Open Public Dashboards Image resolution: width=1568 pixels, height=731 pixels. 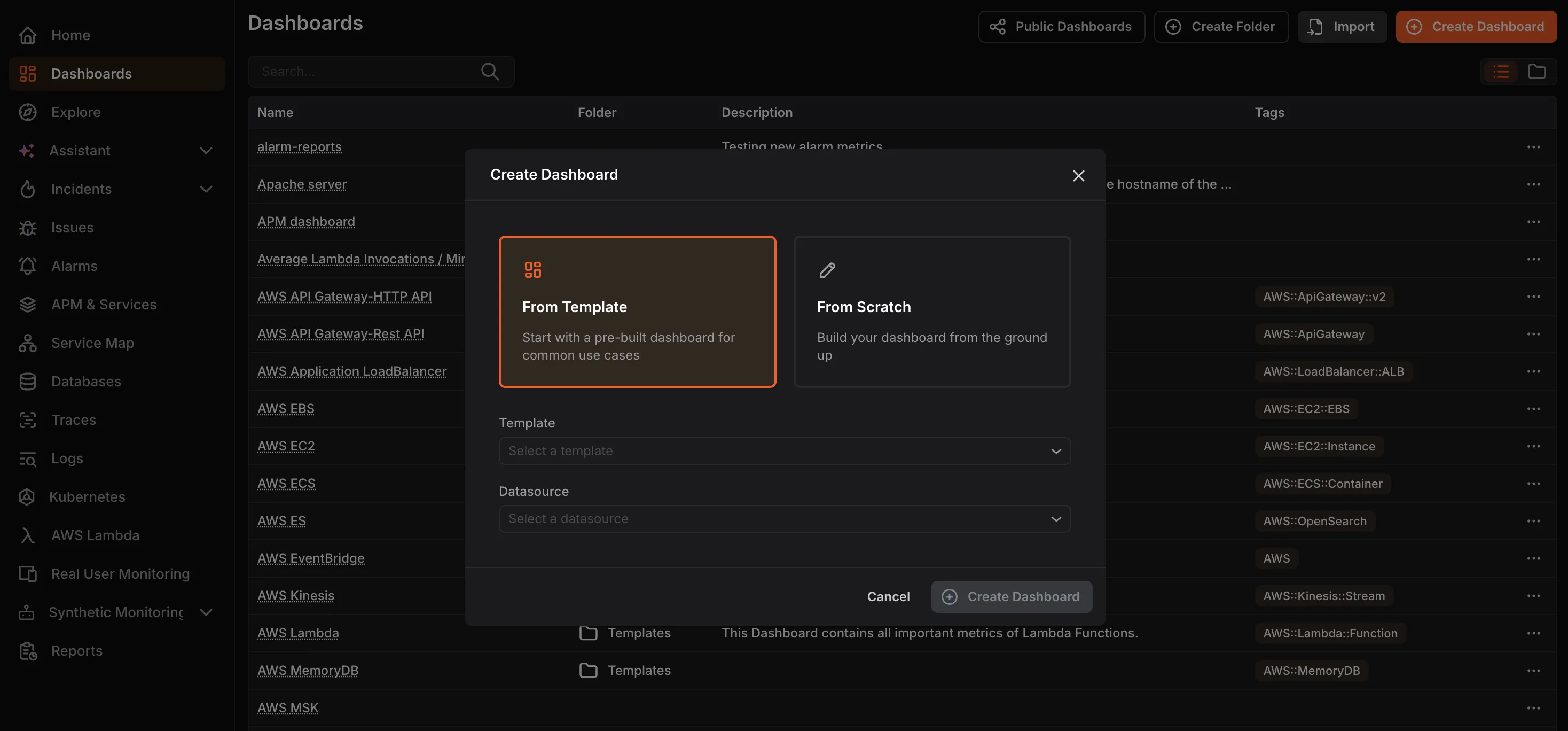[x=1061, y=26]
